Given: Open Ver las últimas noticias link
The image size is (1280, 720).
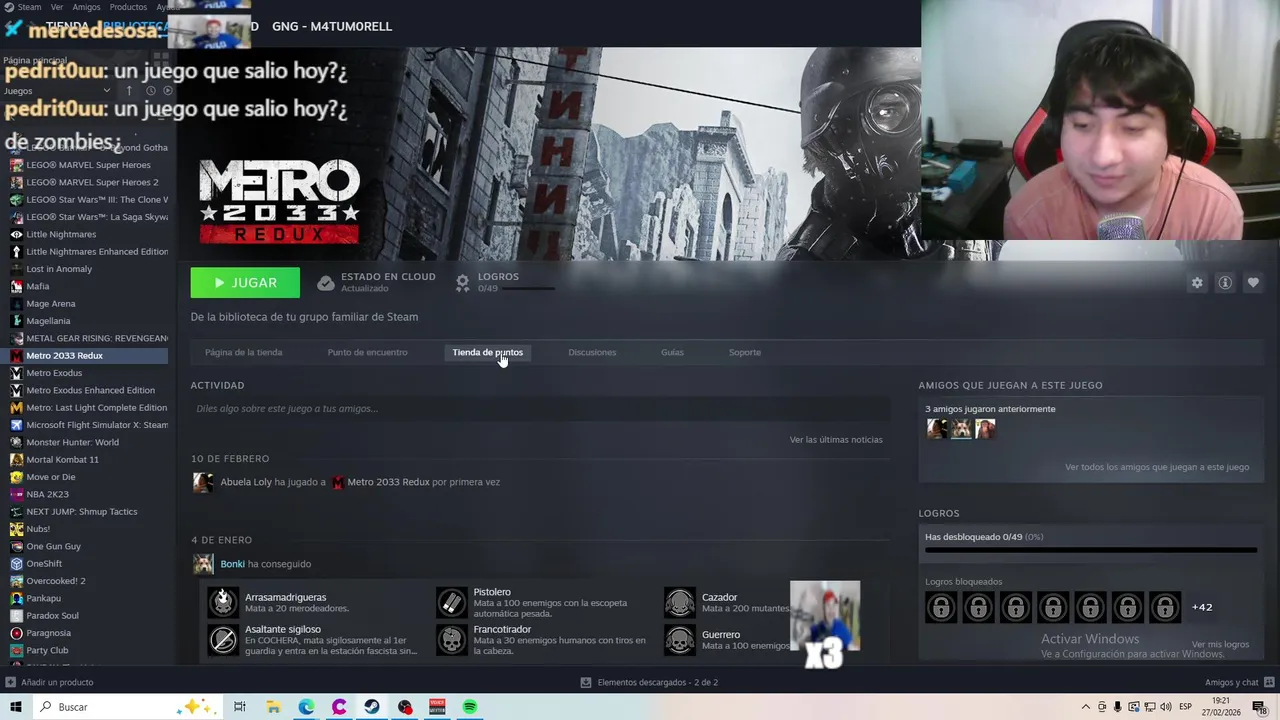Looking at the screenshot, I should click(836, 439).
